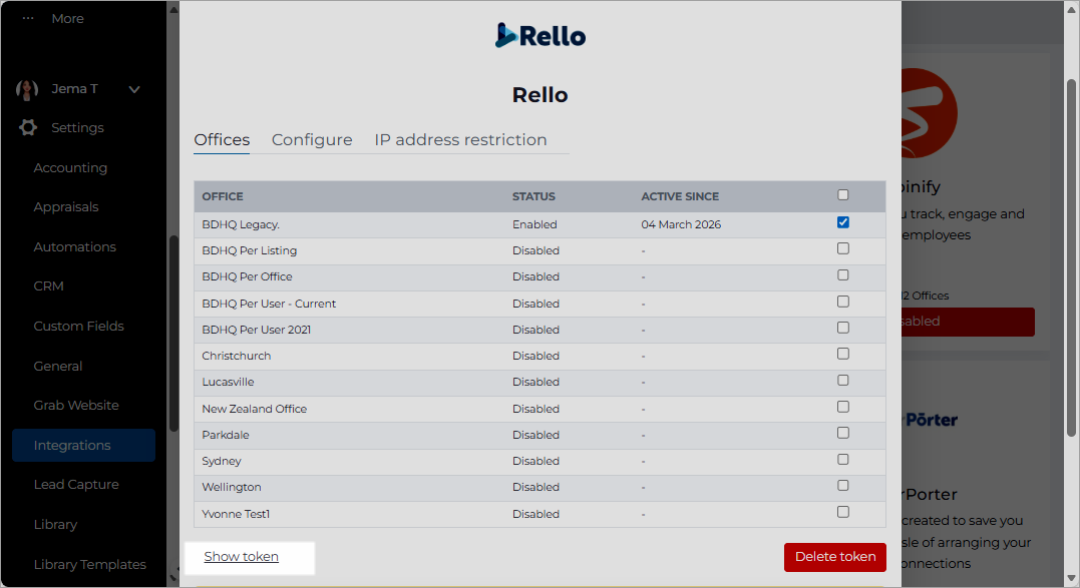
Task: Open Library in the settings sidebar
Action: [x=55, y=525]
